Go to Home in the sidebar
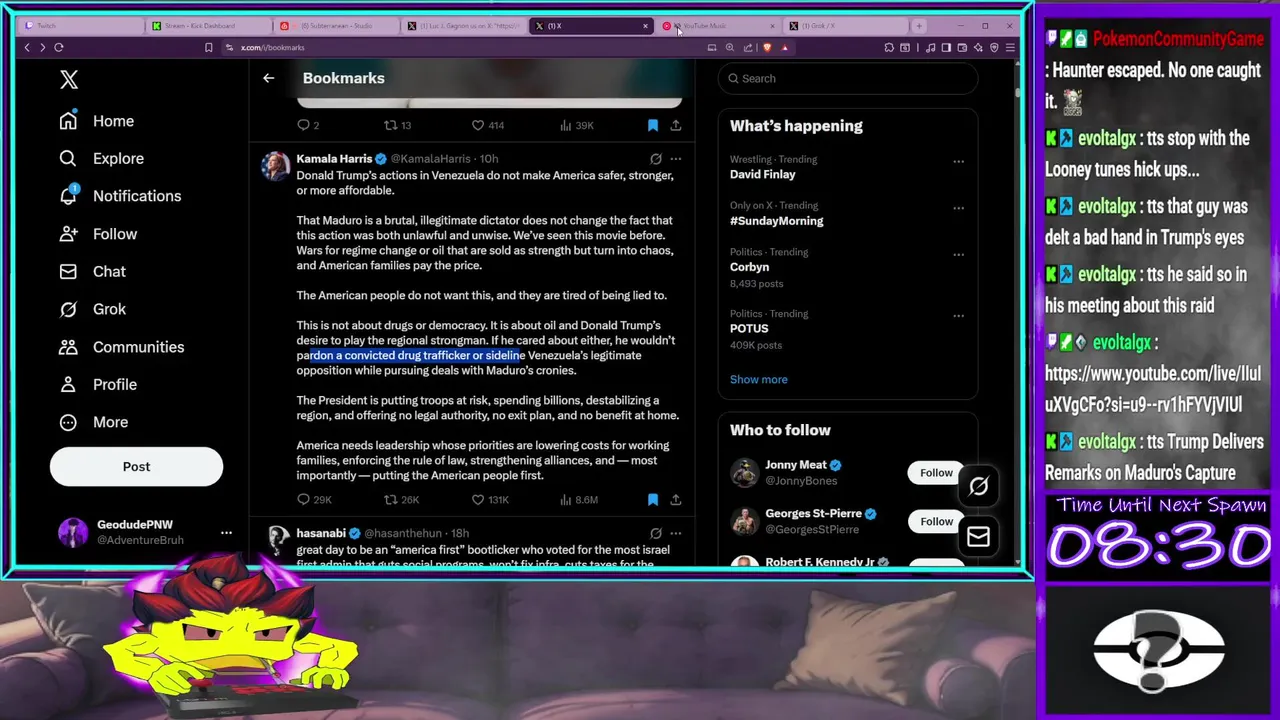This screenshot has width=1280, height=720. click(96, 121)
